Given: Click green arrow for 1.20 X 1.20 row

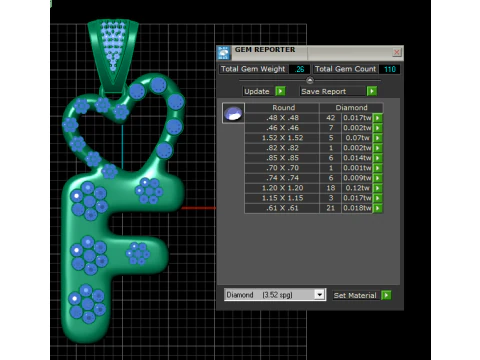Looking at the screenshot, I should [x=377, y=188].
